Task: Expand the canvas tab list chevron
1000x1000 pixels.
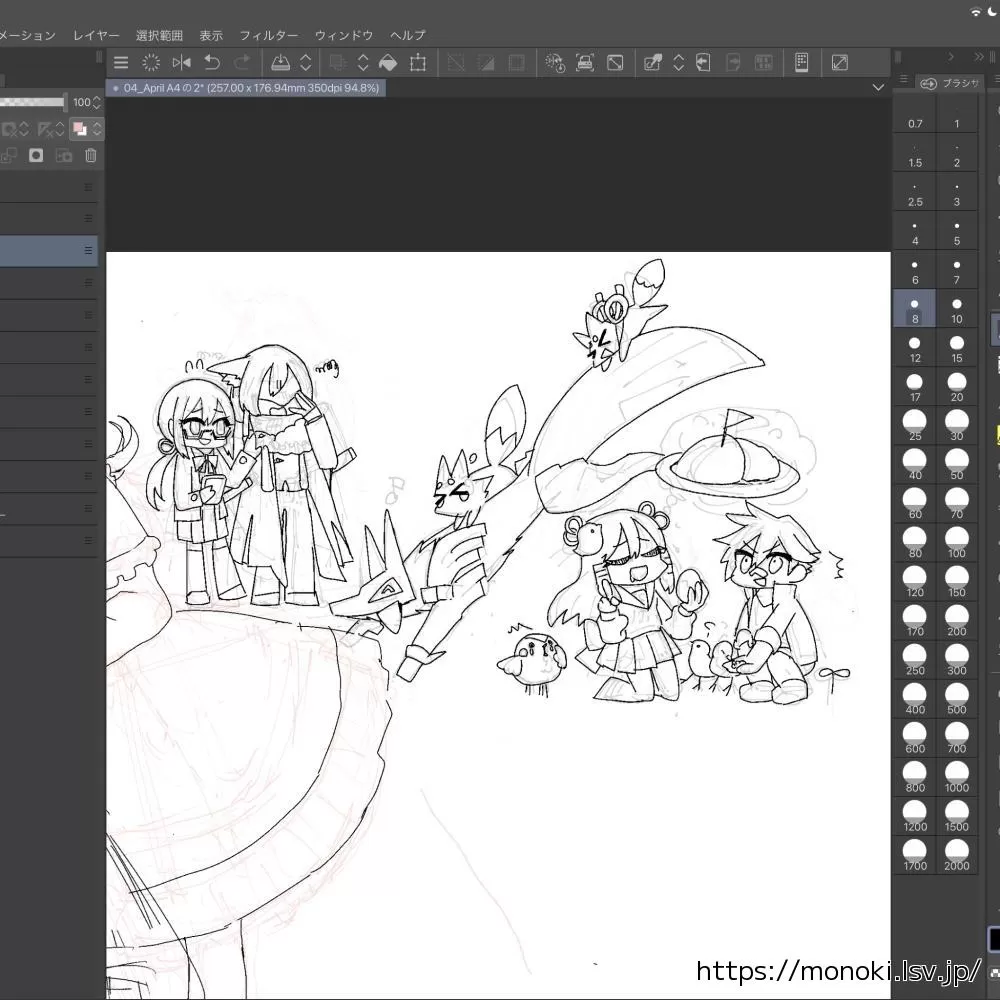Action: point(878,88)
